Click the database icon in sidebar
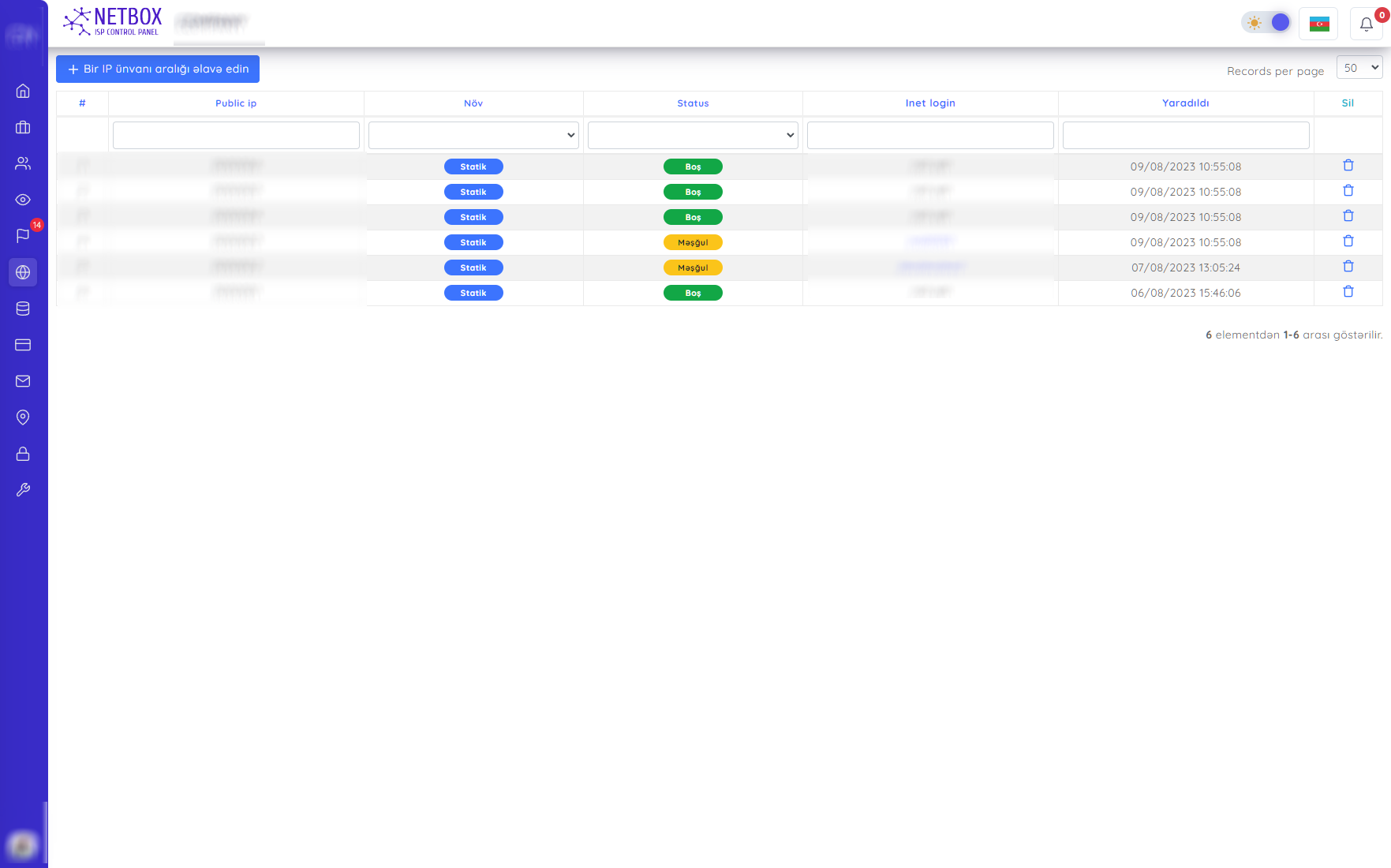Viewport: 1391px width, 868px height. point(23,309)
